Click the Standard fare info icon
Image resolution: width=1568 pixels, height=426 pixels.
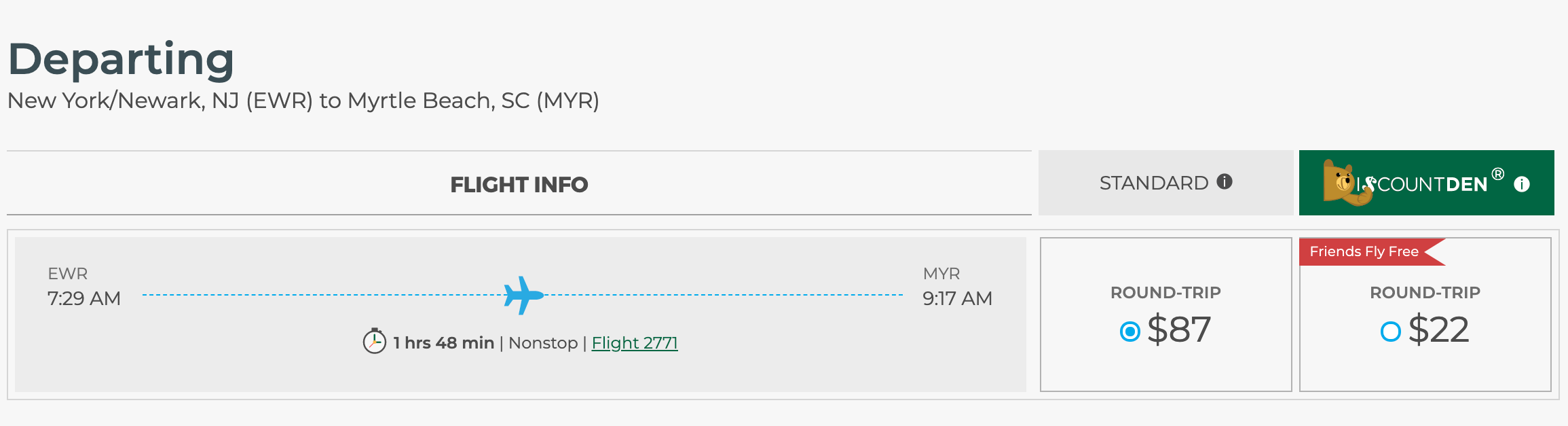pyautogui.click(x=1225, y=181)
